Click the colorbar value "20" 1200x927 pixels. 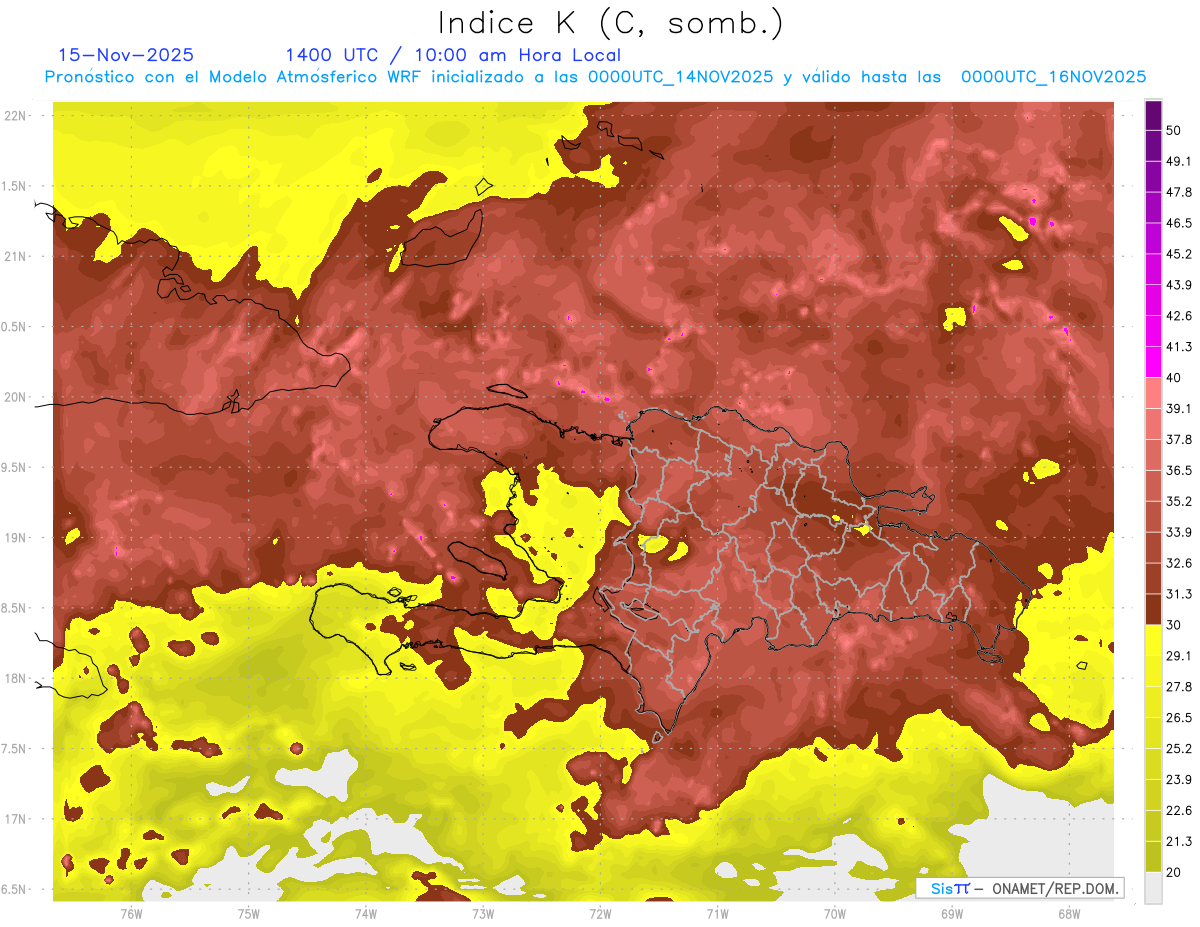(1174, 872)
